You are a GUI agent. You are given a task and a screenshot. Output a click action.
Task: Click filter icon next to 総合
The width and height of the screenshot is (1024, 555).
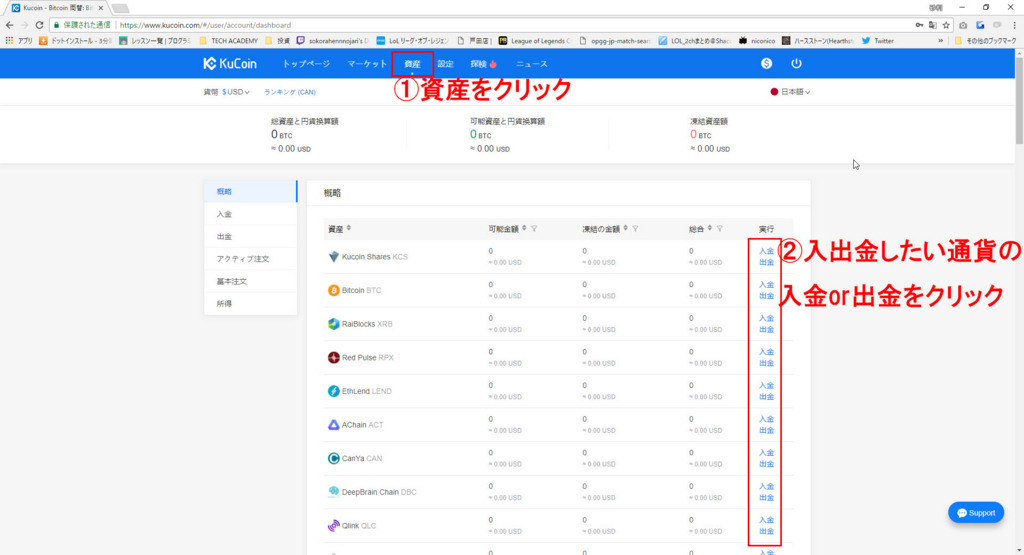tap(720, 229)
